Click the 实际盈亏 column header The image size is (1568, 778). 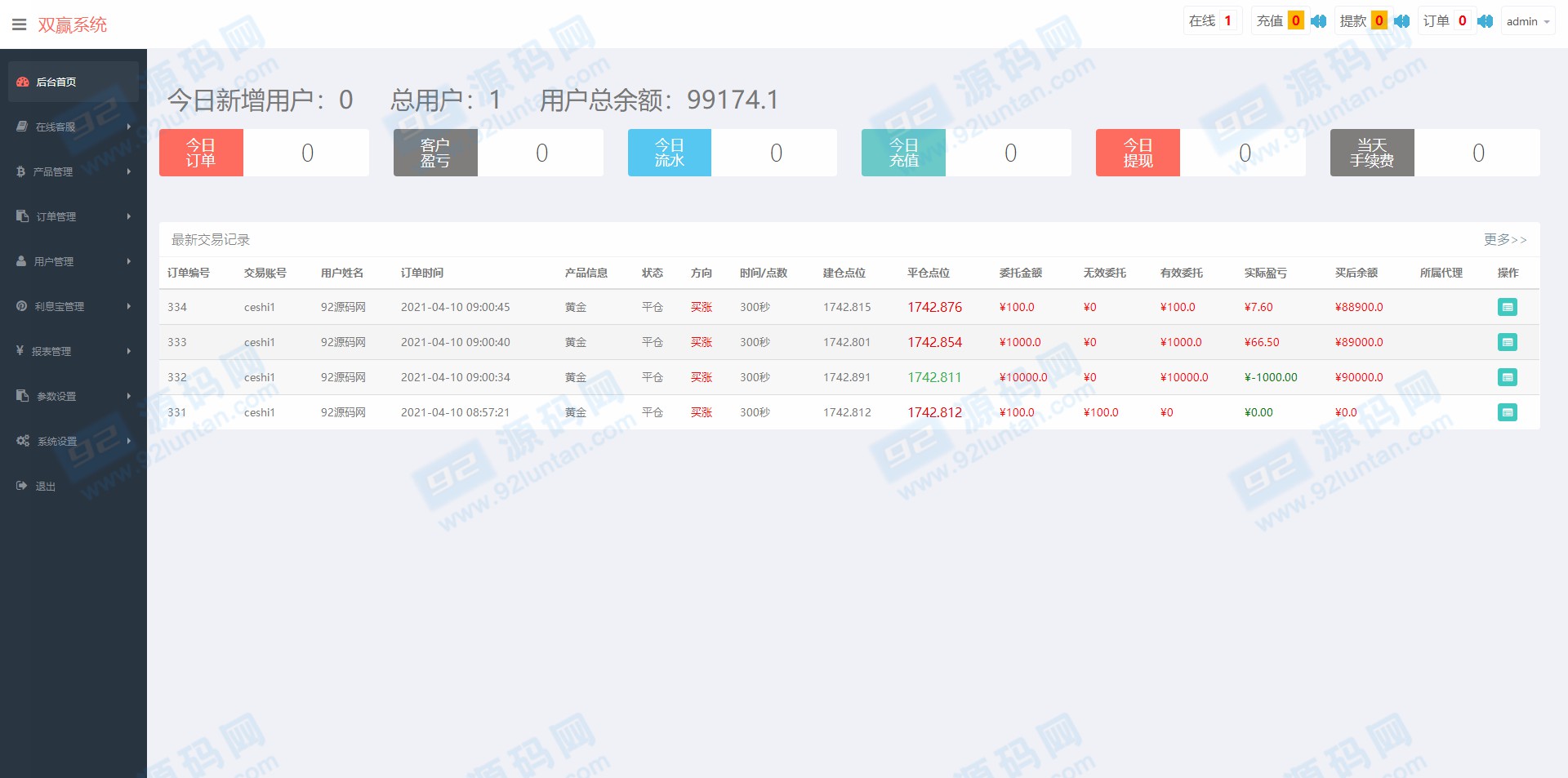coord(1266,273)
